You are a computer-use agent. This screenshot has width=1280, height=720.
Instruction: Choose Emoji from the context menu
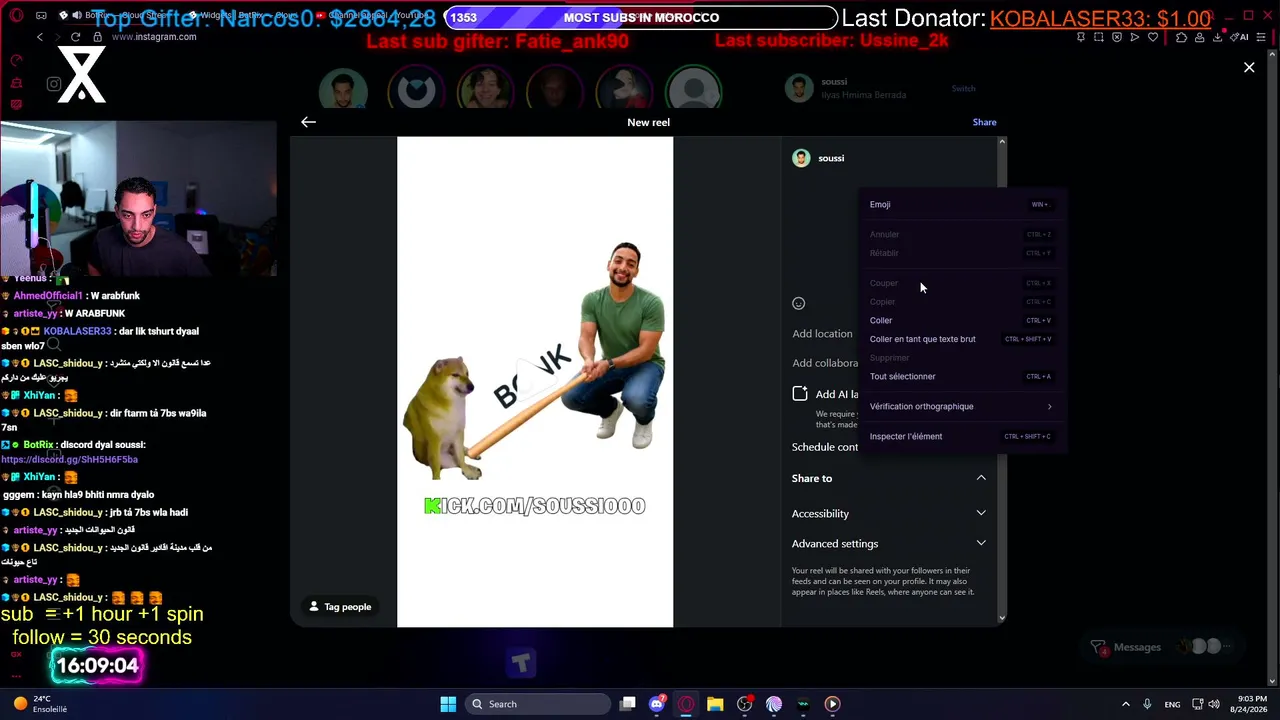click(961, 204)
